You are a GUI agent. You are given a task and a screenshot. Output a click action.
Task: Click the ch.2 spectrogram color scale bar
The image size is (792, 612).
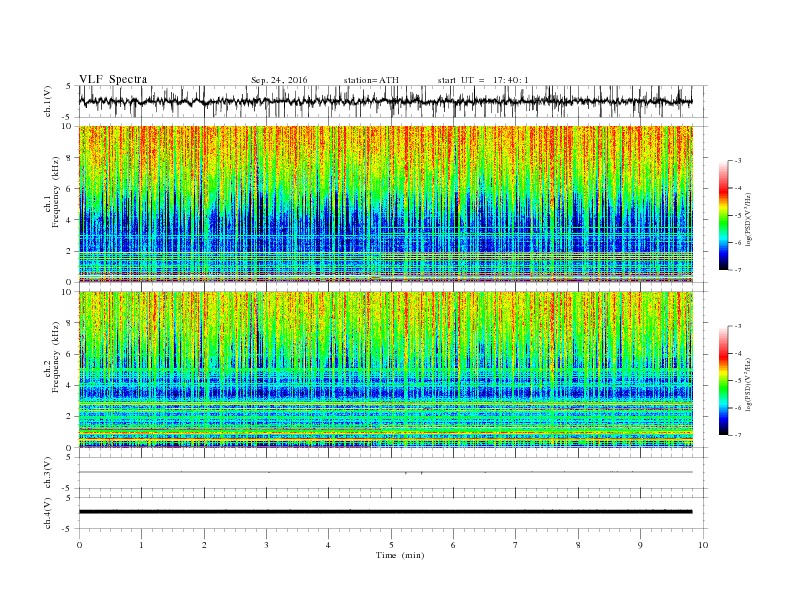[x=724, y=380]
